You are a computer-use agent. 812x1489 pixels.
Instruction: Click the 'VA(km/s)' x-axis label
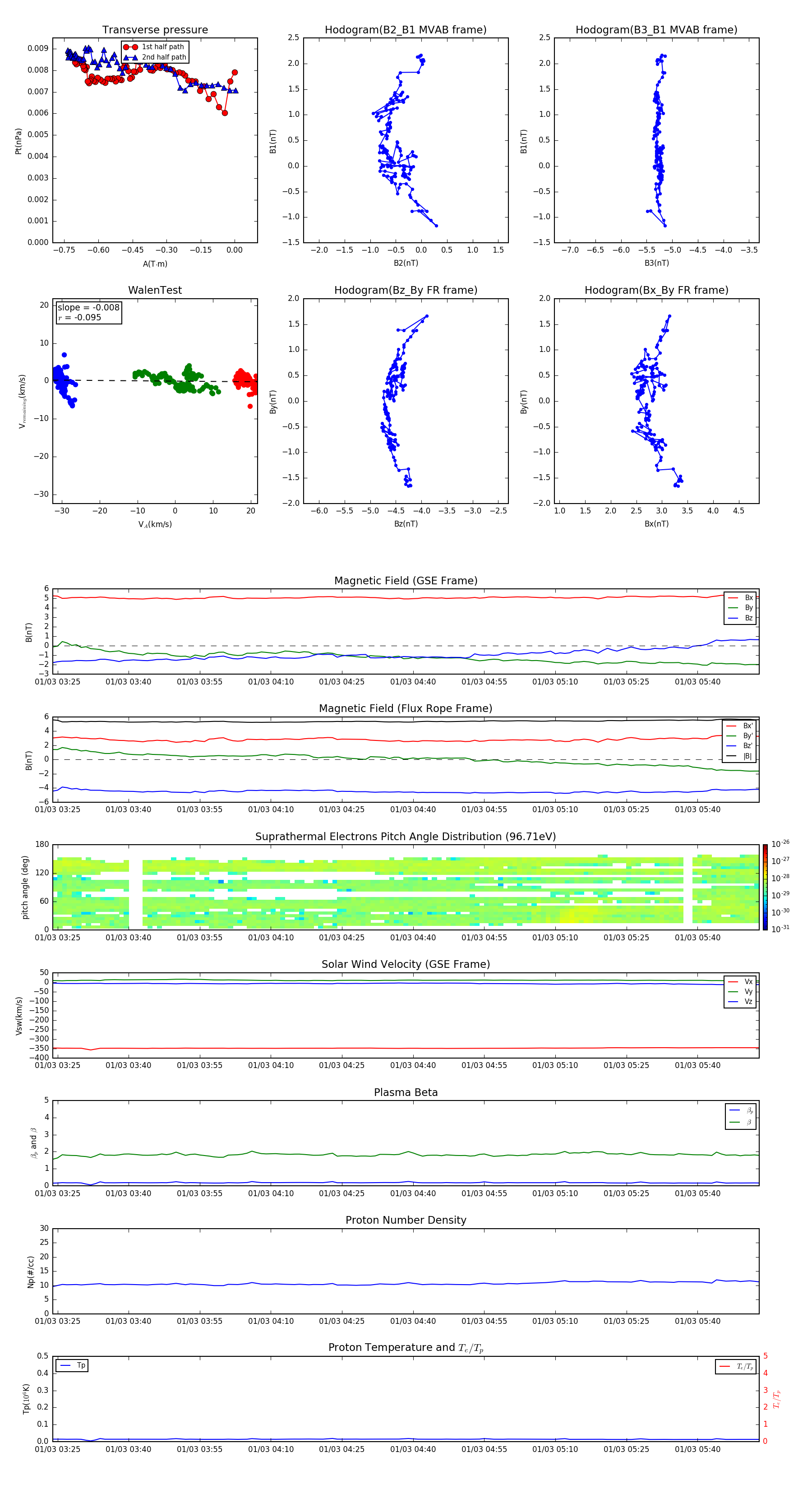point(155,524)
